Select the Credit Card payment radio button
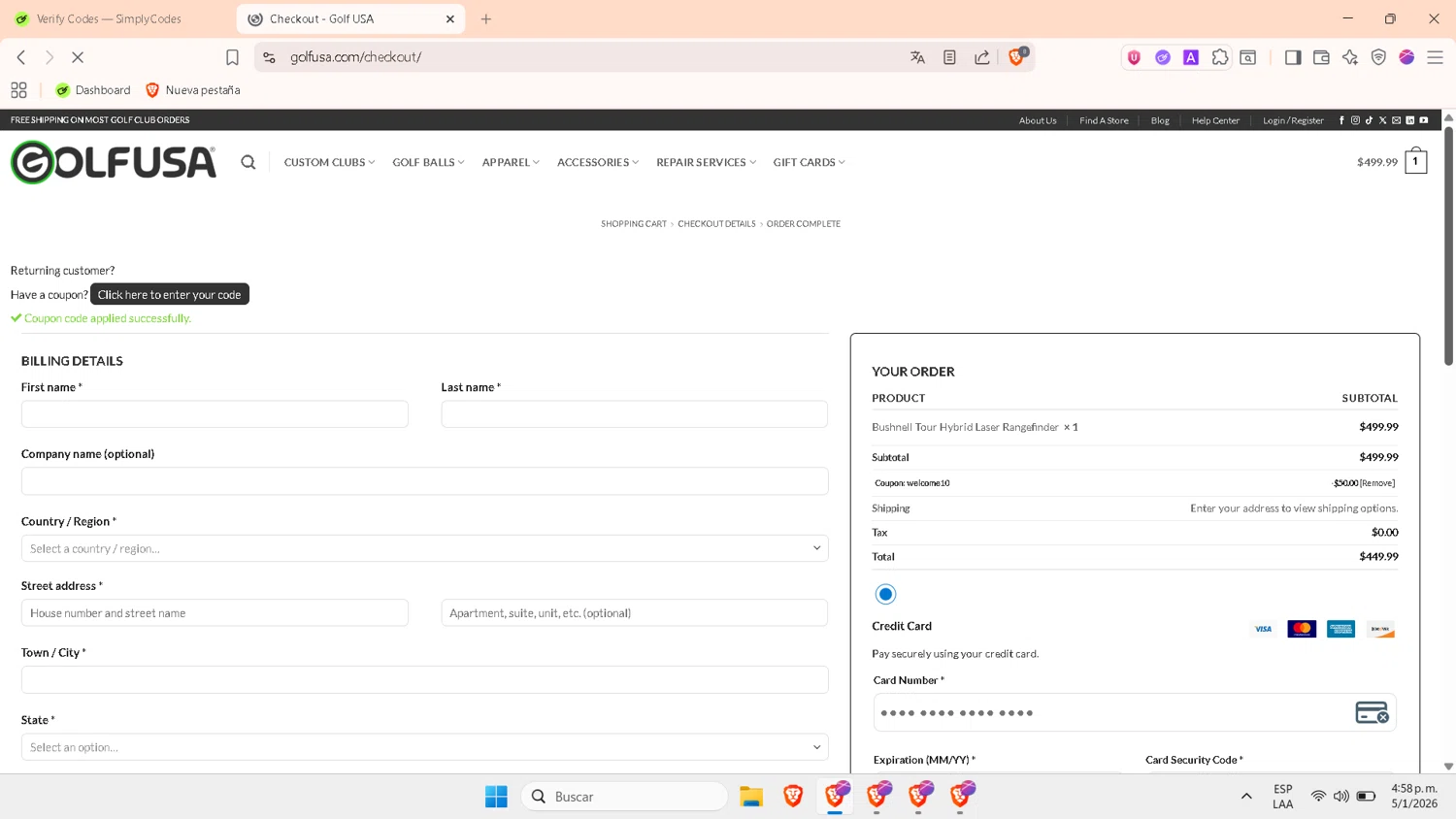 tap(885, 594)
